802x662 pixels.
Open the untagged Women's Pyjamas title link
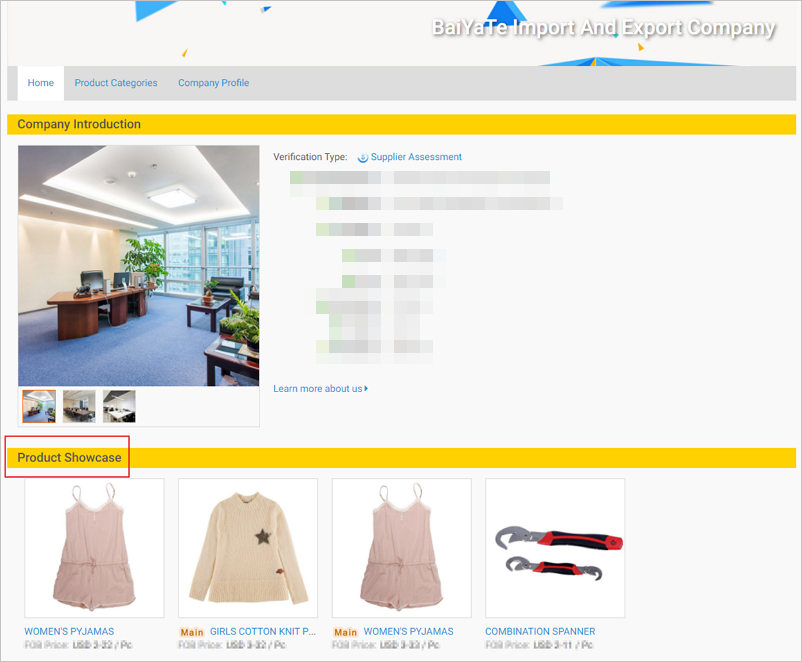69,632
